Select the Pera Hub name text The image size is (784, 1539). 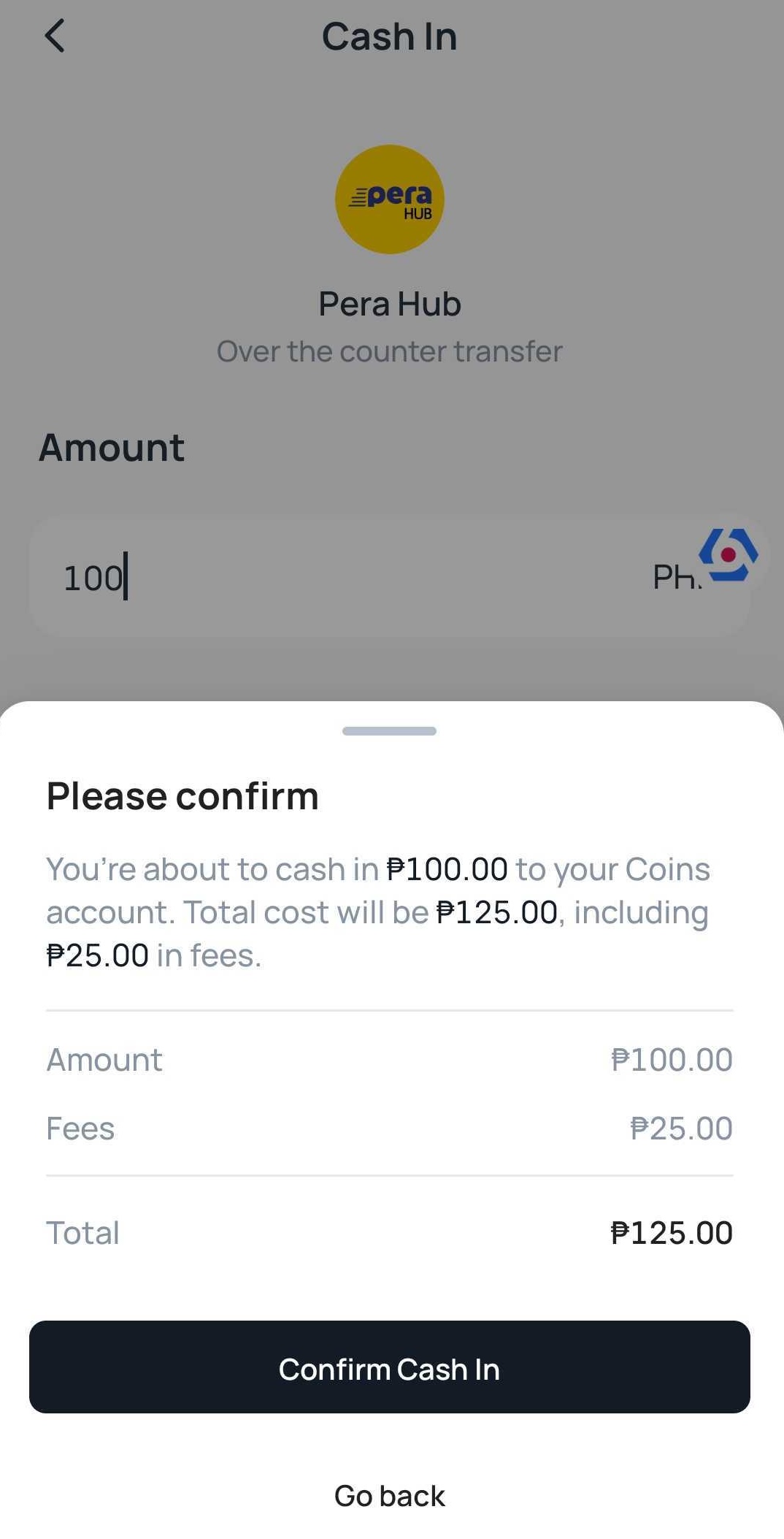pos(389,304)
